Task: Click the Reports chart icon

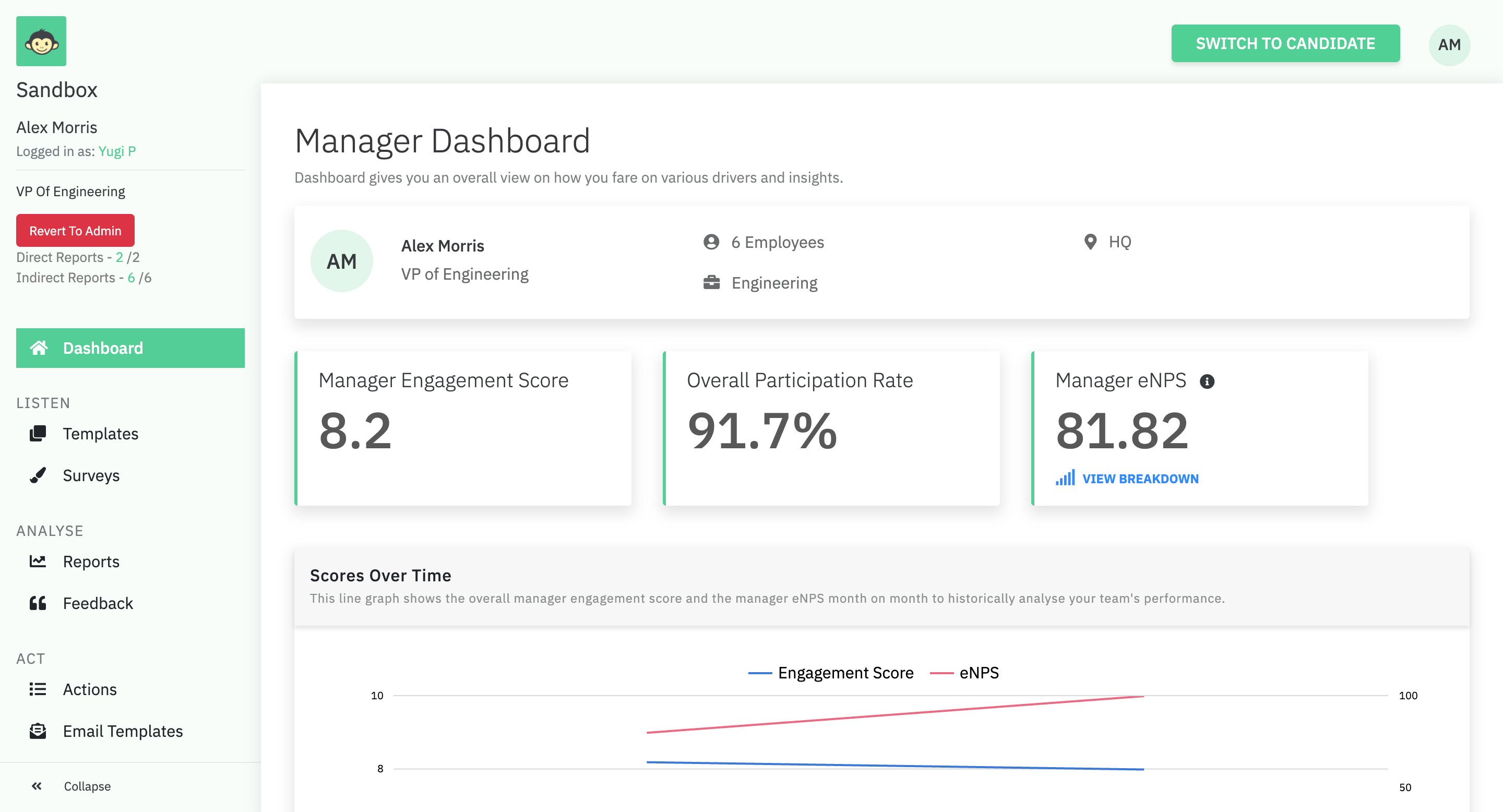Action: point(38,561)
